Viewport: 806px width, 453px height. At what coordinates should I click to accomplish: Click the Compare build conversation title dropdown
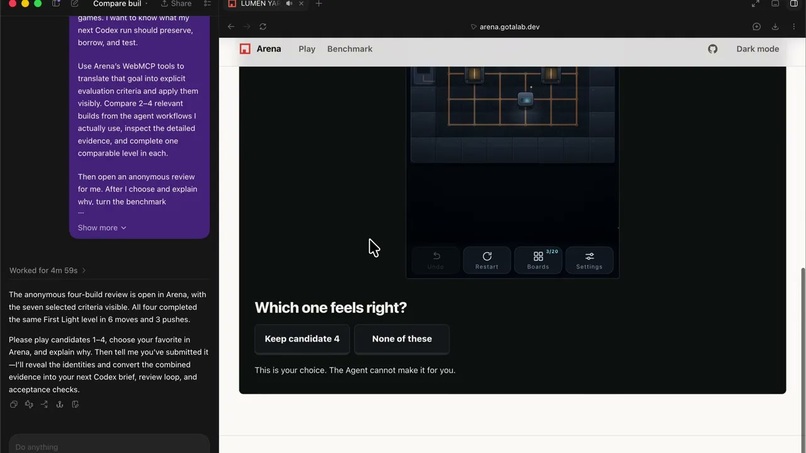[120, 4]
